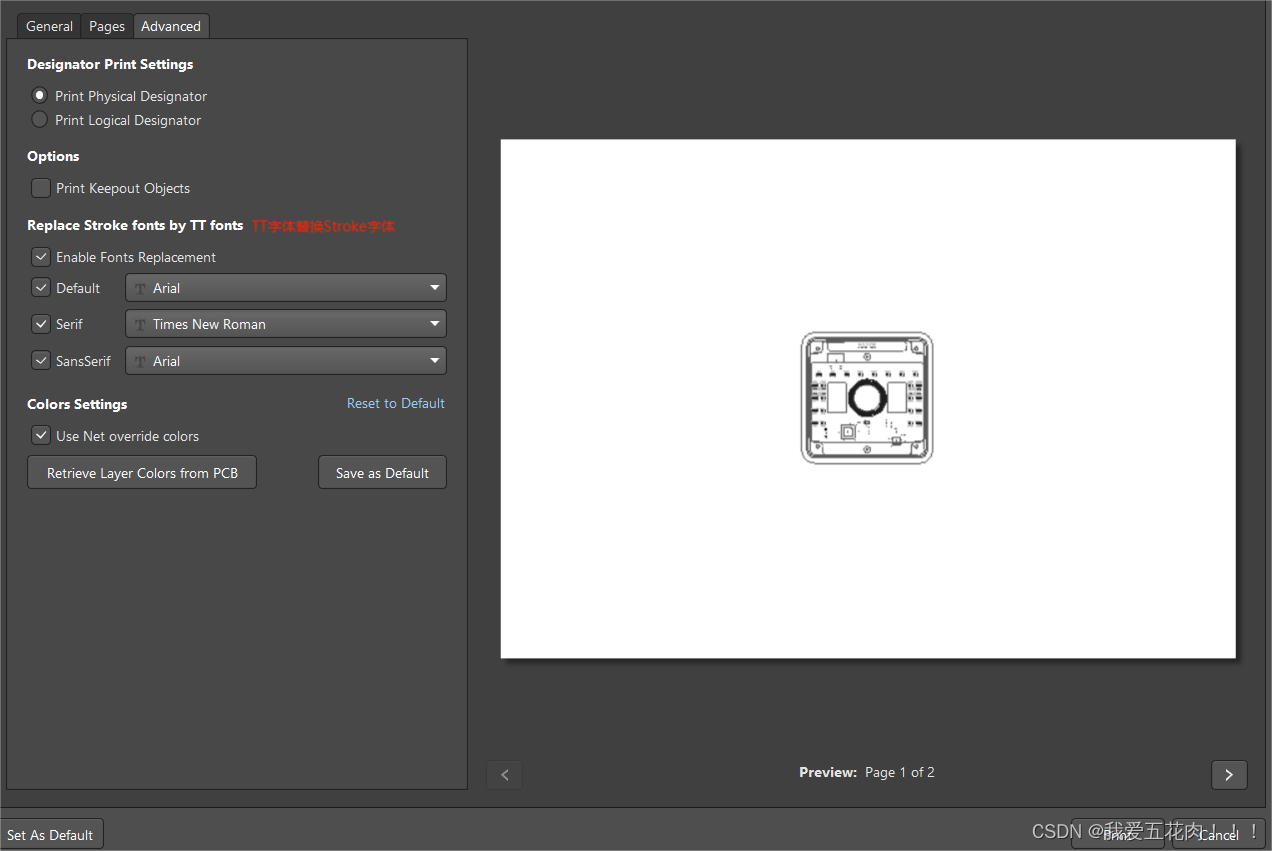Open the Default font Arial dropdown

[286, 288]
